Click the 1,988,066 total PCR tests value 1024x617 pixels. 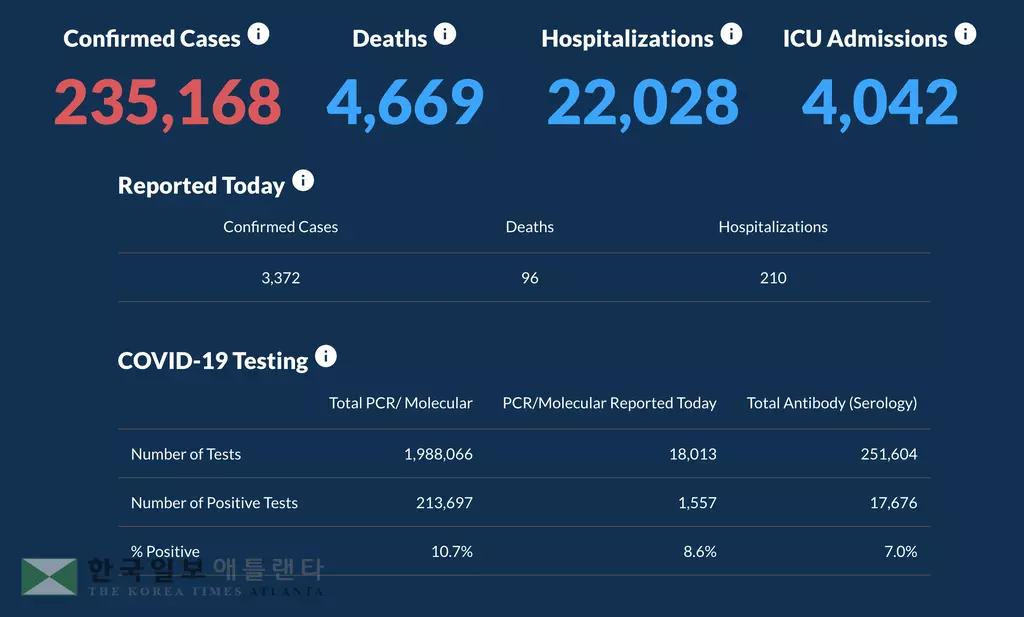[438, 454]
